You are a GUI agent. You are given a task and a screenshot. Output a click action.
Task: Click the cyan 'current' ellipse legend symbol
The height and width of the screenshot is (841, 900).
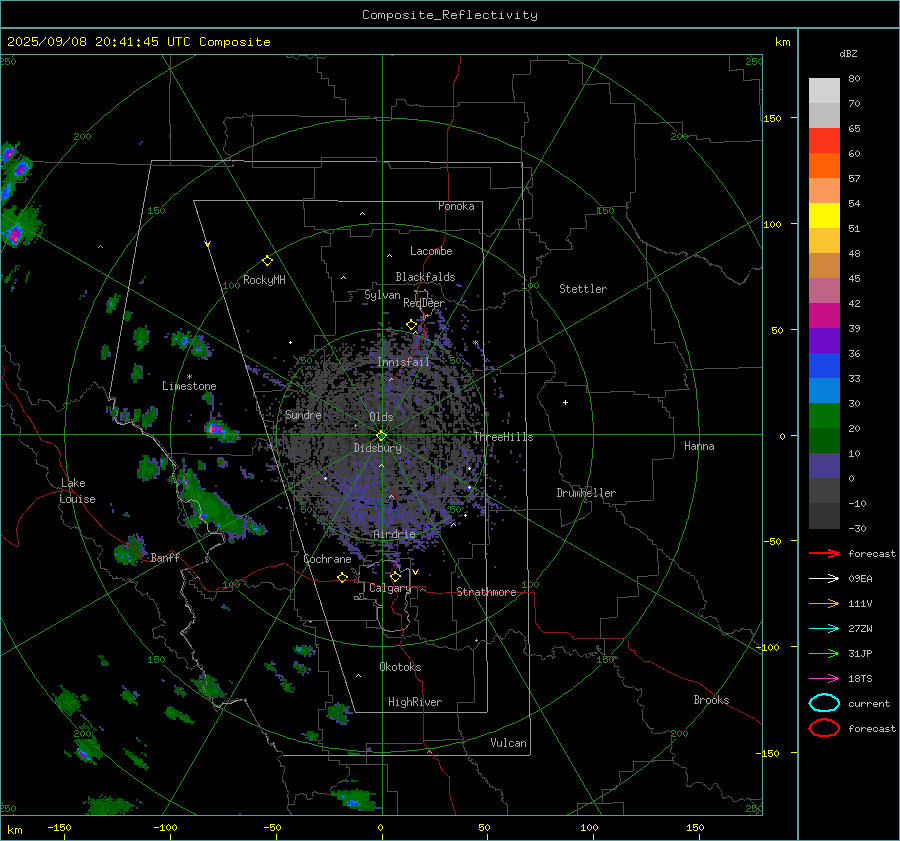[x=824, y=703]
